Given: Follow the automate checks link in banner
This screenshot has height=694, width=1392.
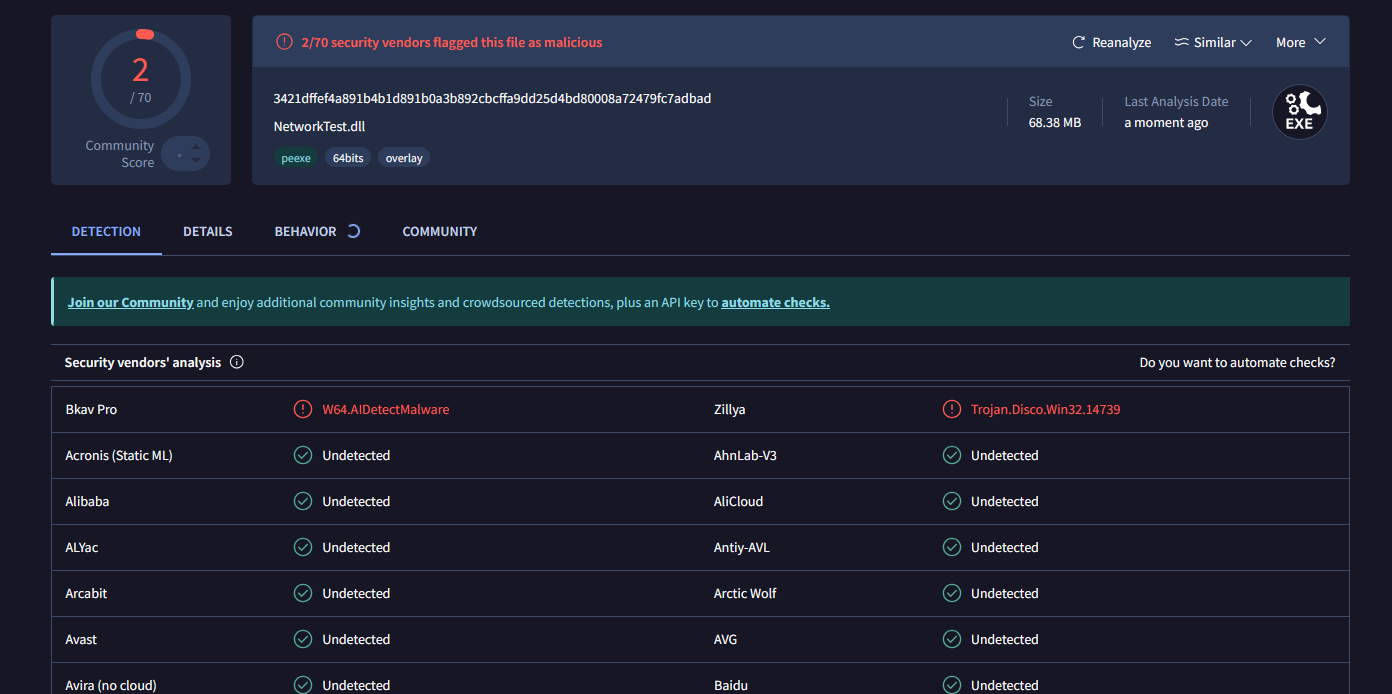Looking at the screenshot, I should [x=775, y=302].
